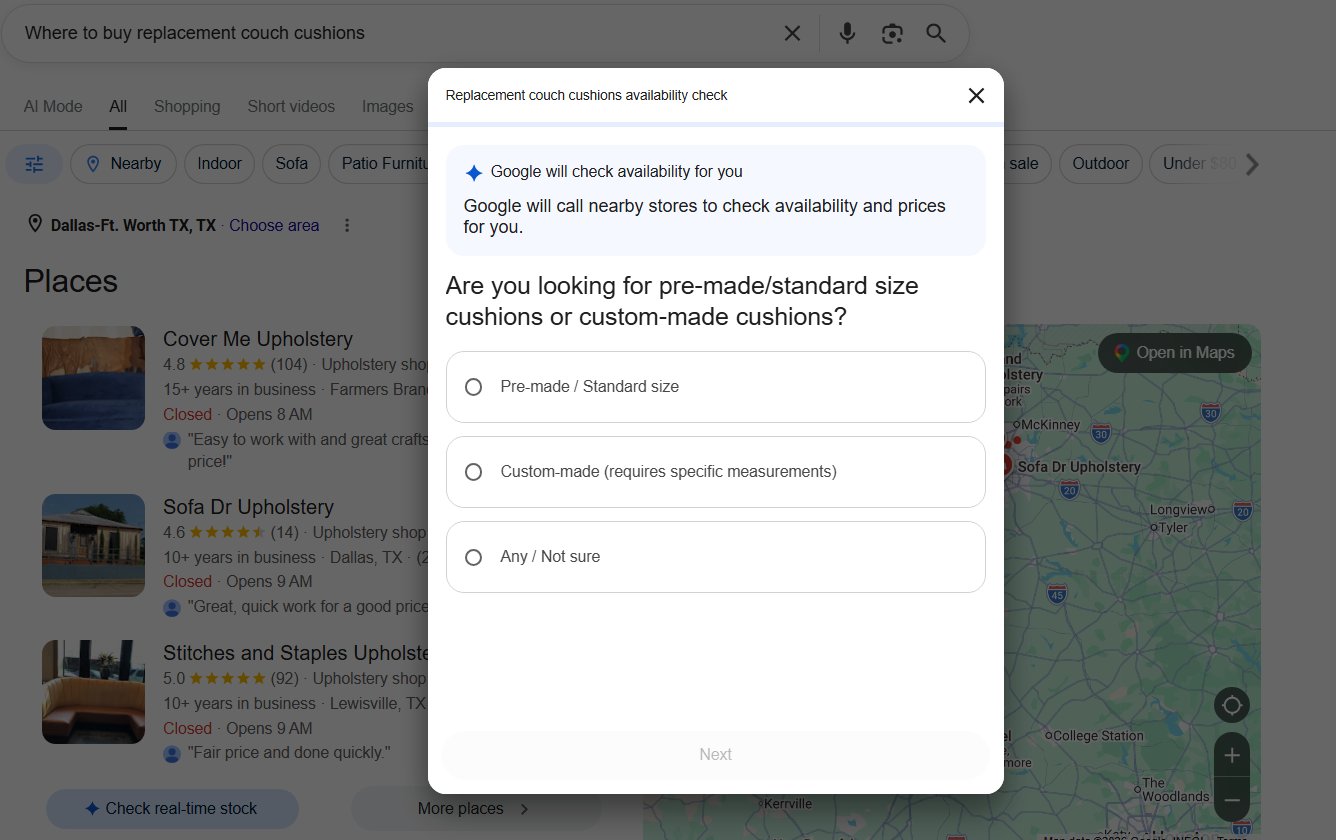Open Cover Me Upholstery listing

(258, 339)
